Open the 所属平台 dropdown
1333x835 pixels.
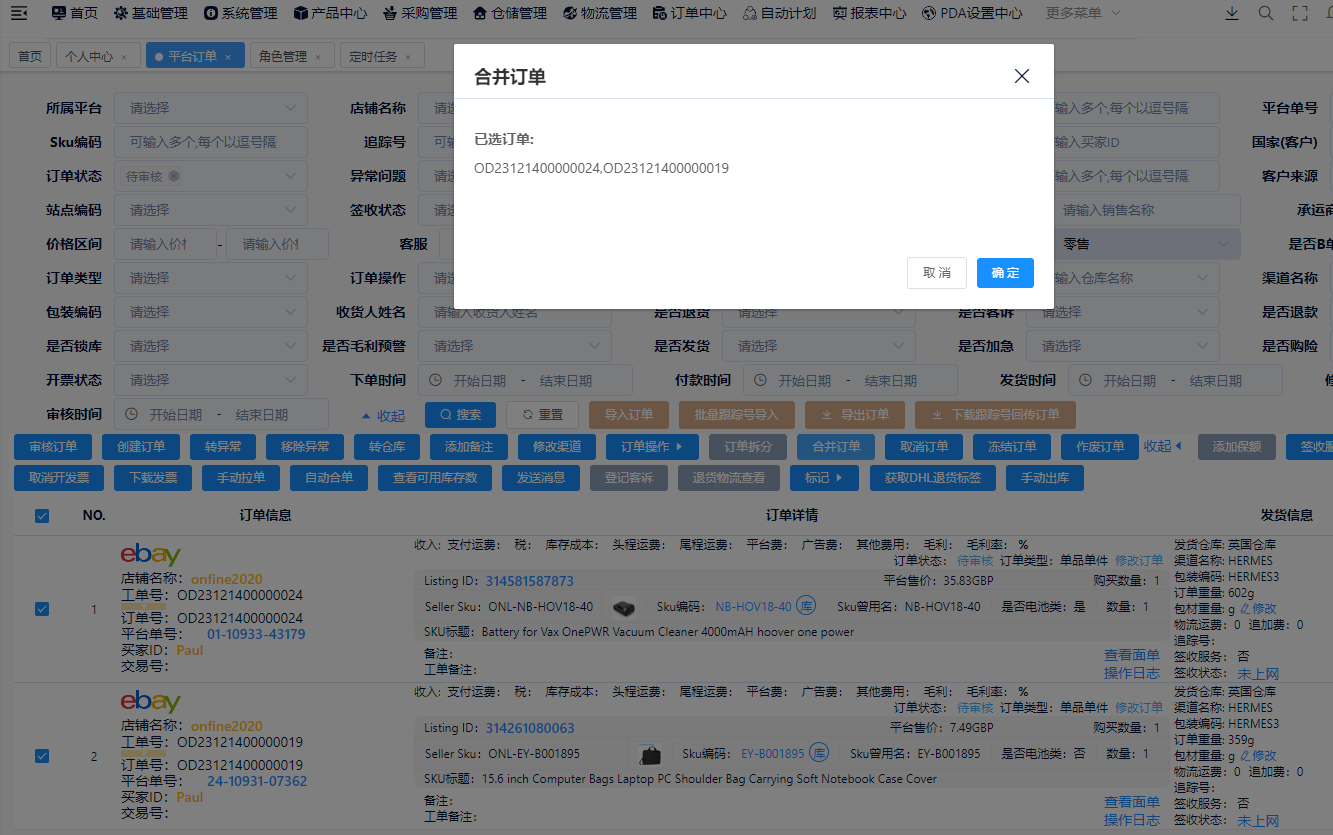pos(210,107)
